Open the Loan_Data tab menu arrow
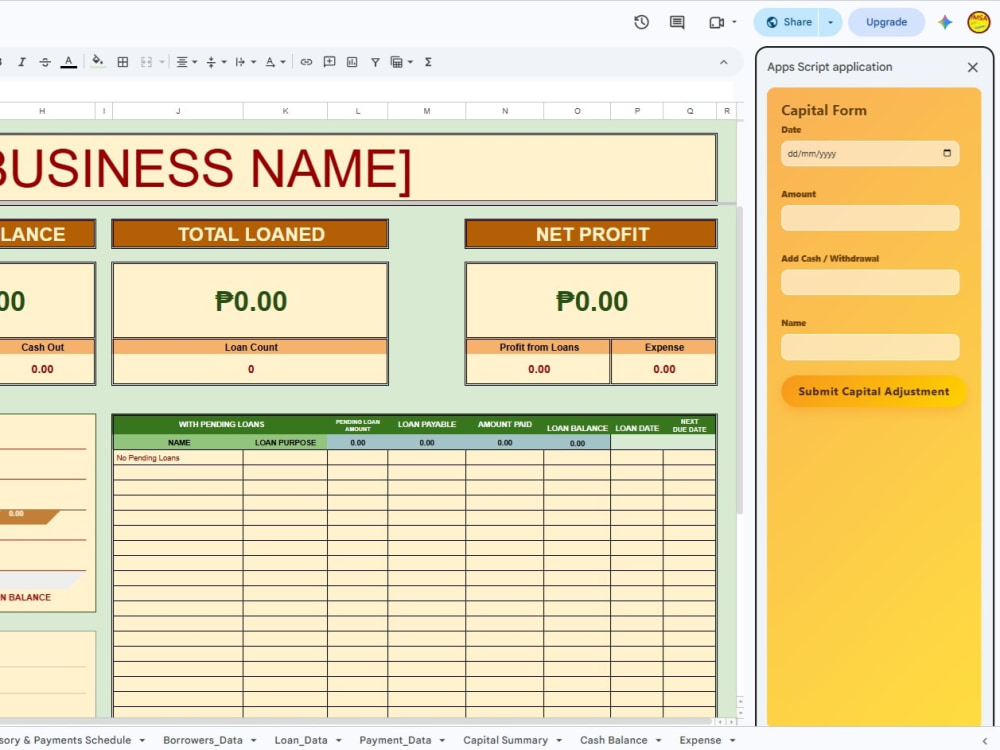 (339, 740)
